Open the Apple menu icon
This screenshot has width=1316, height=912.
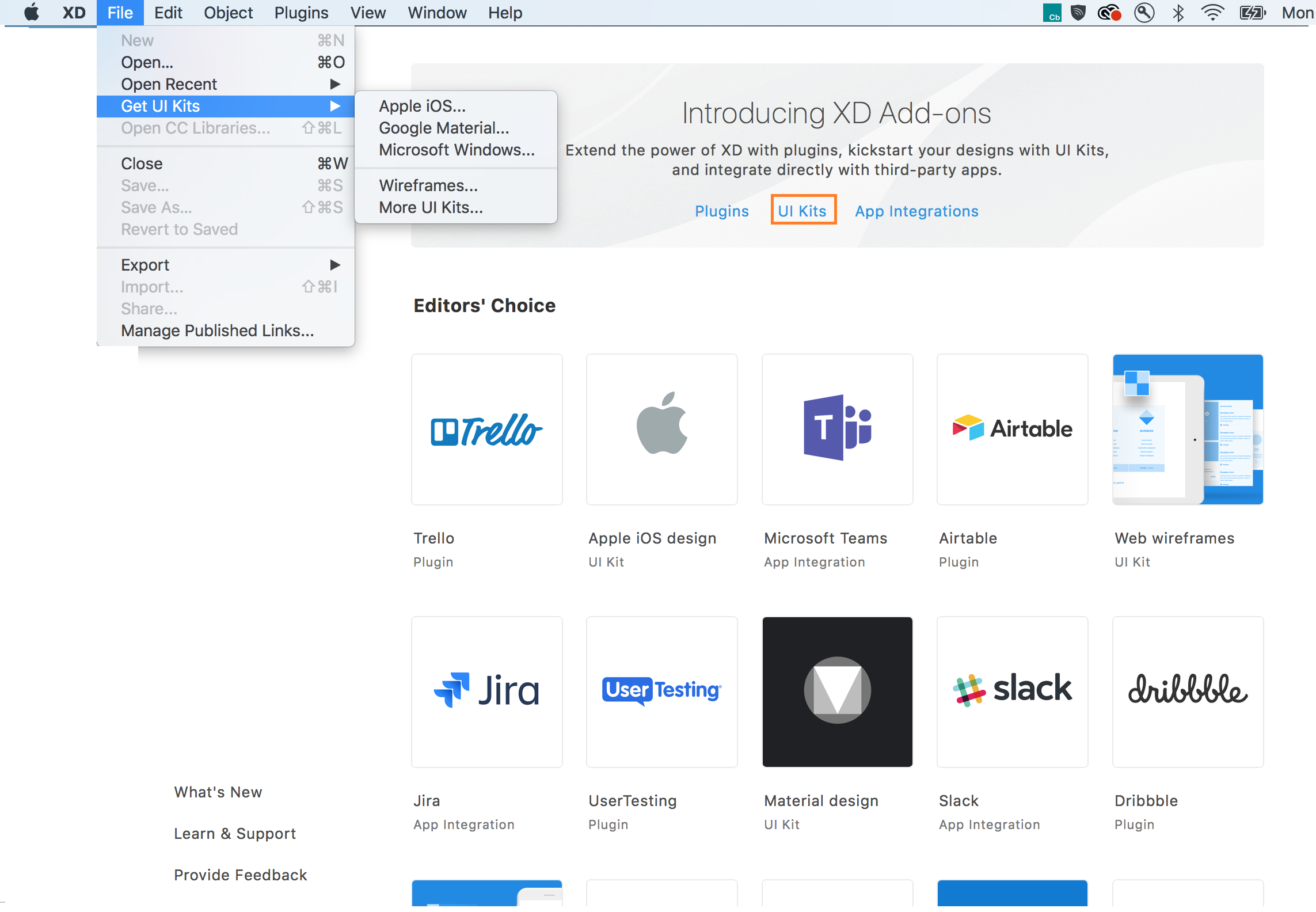click(32, 12)
